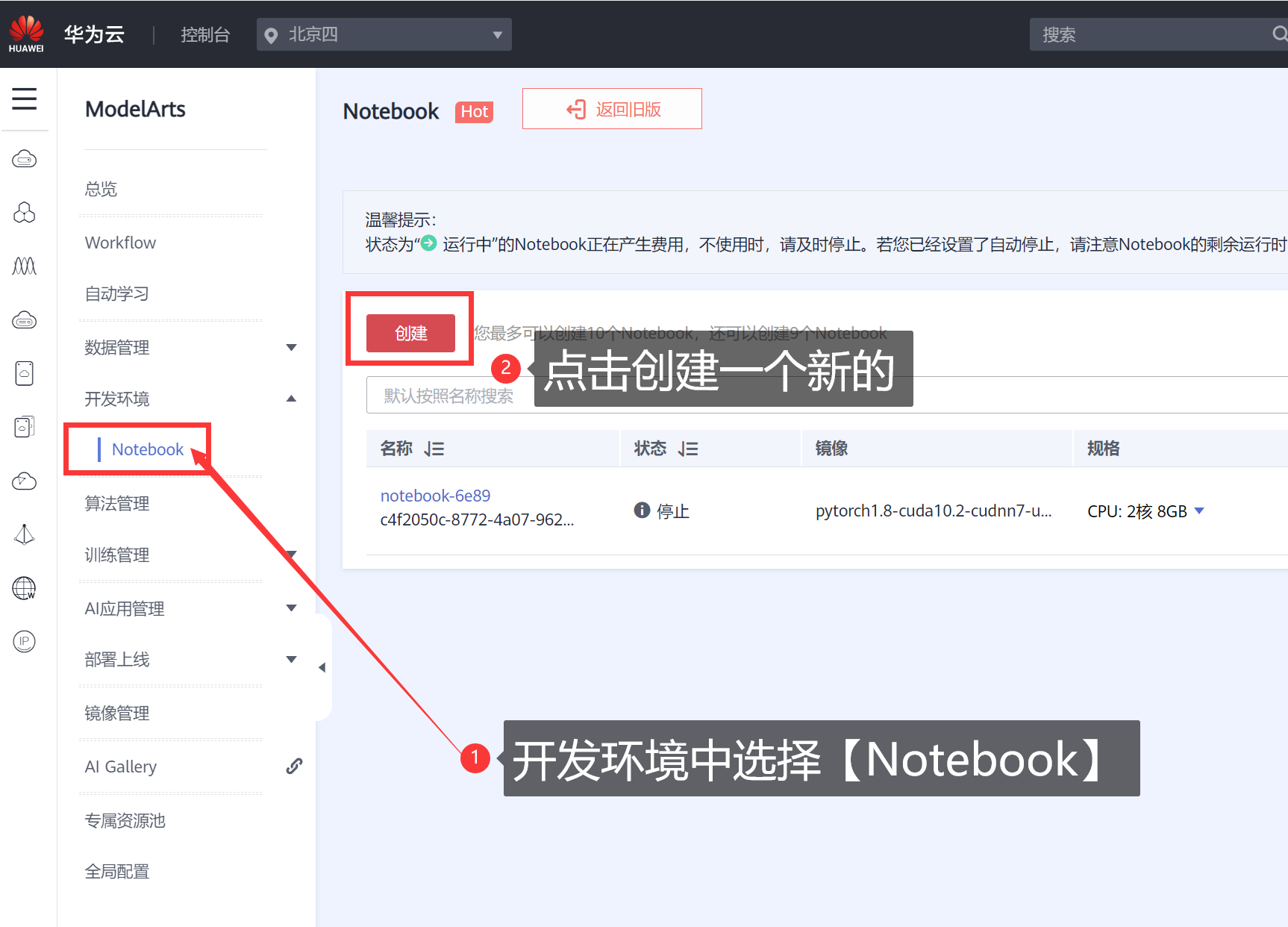
Task: Click the notebook ID c4f2050c-8772-4a07-962...
Action: [477, 519]
